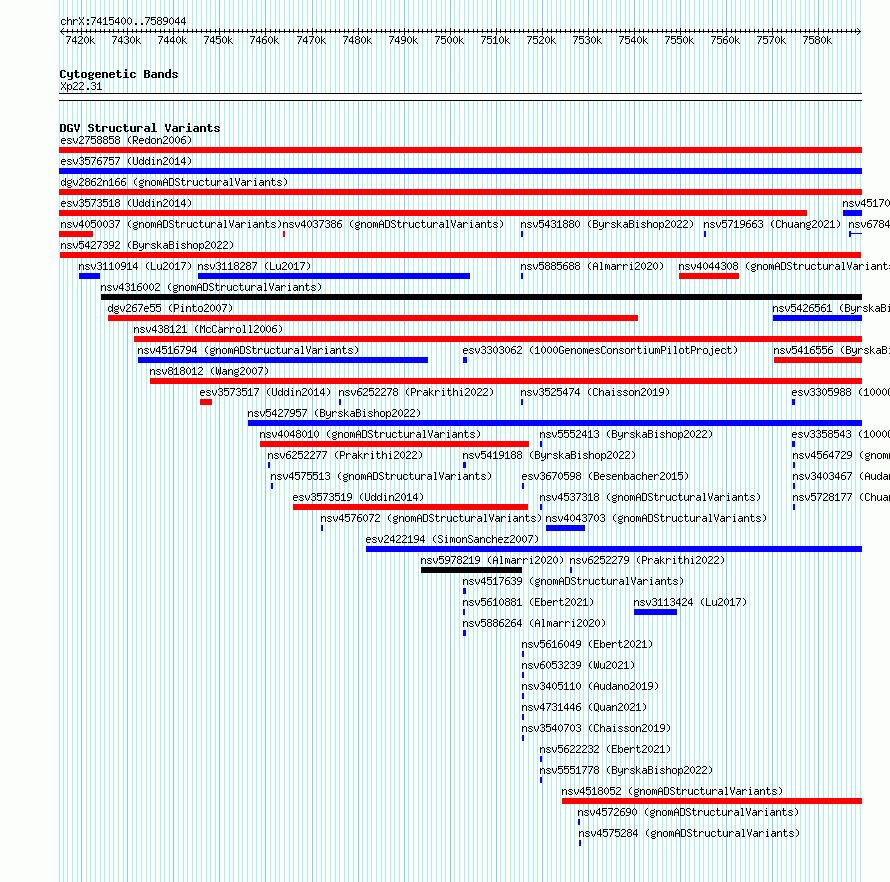Open nsv4537318 gnomAD variant label

[650, 497]
